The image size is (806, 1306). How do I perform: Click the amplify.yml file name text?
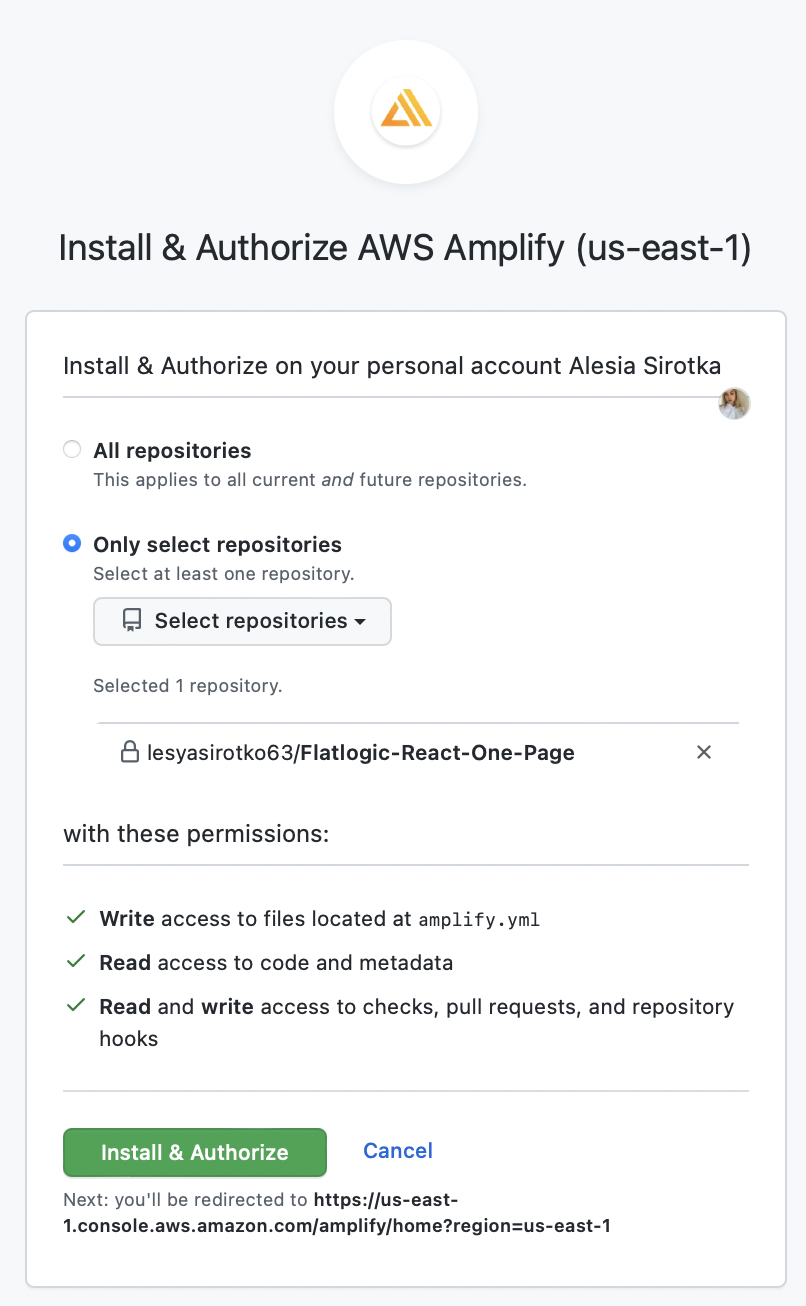(480, 919)
